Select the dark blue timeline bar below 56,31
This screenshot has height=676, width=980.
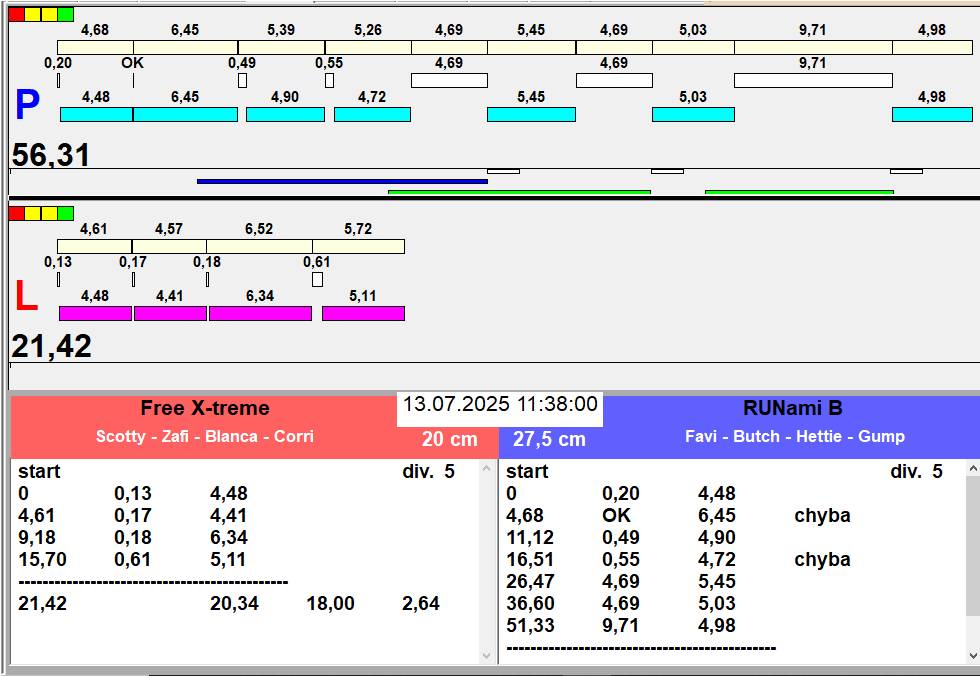click(342, 181)
